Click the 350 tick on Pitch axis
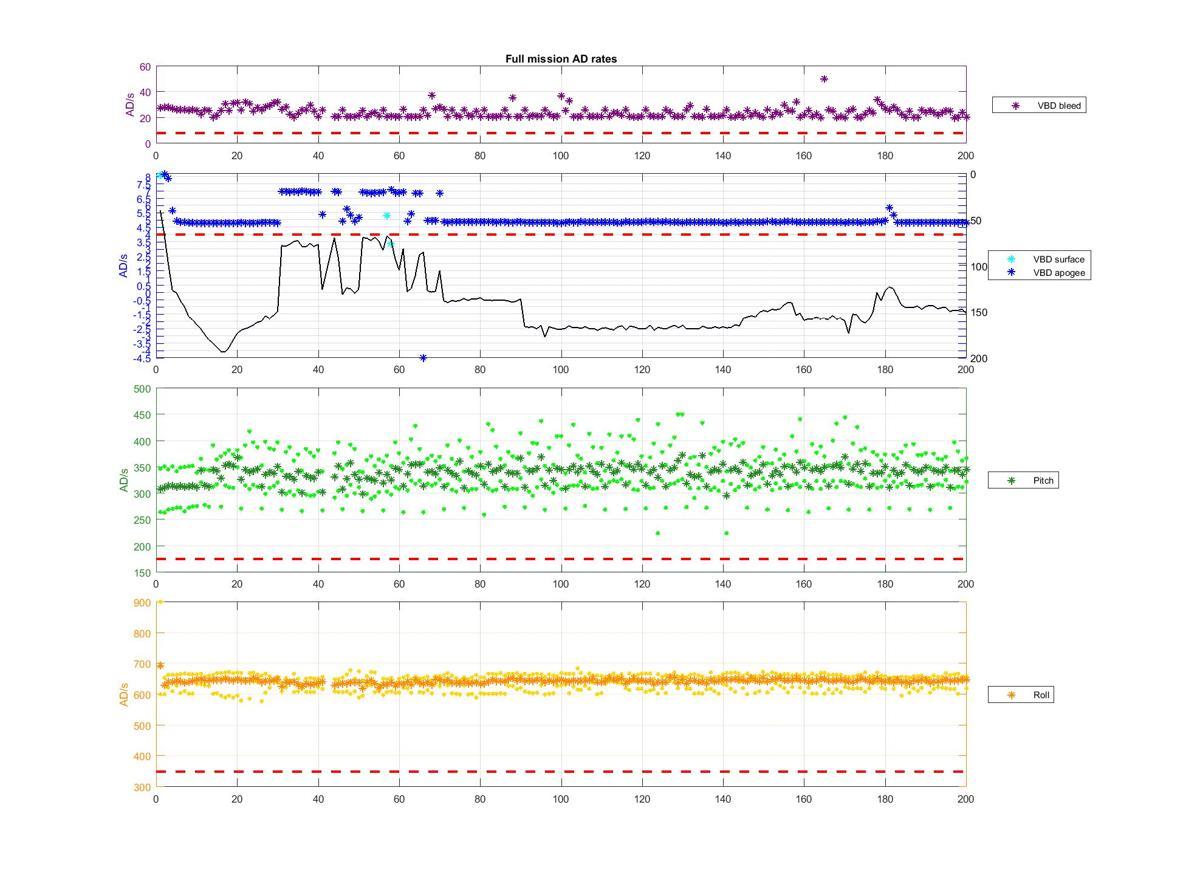 pyautogui.click(x=142, y=468)
